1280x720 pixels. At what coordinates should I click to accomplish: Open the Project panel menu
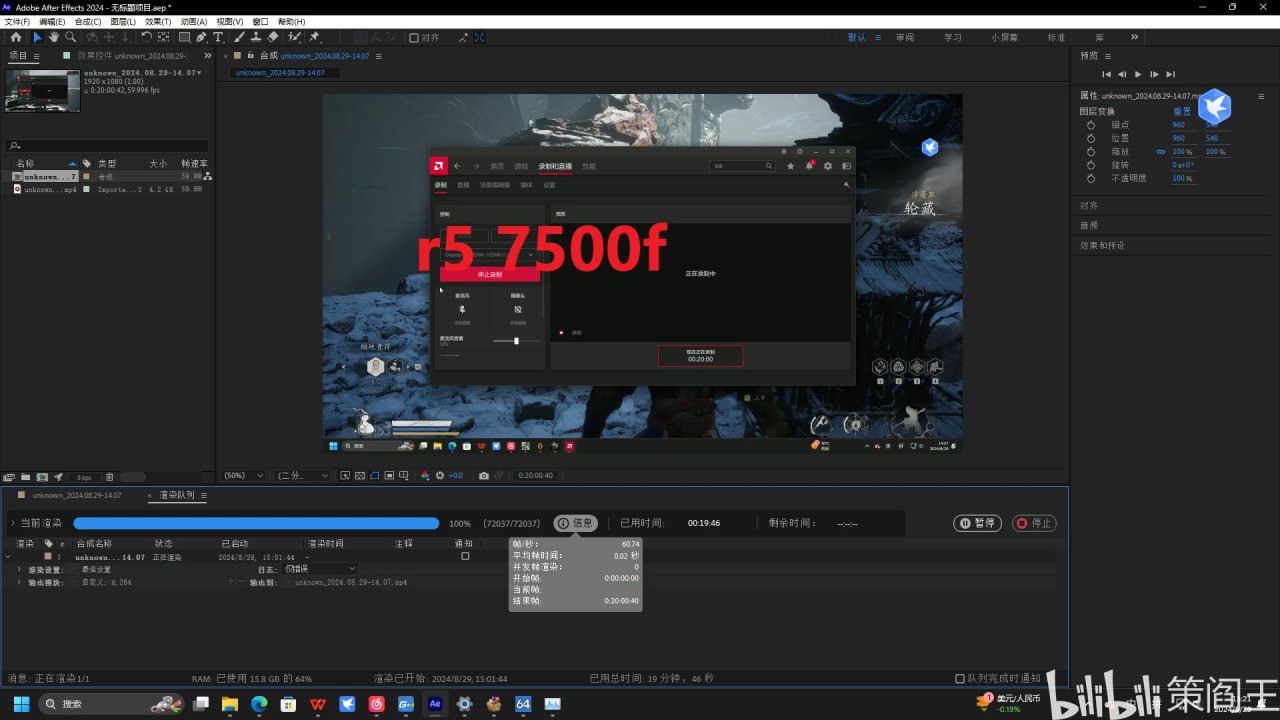pos(37,56)
